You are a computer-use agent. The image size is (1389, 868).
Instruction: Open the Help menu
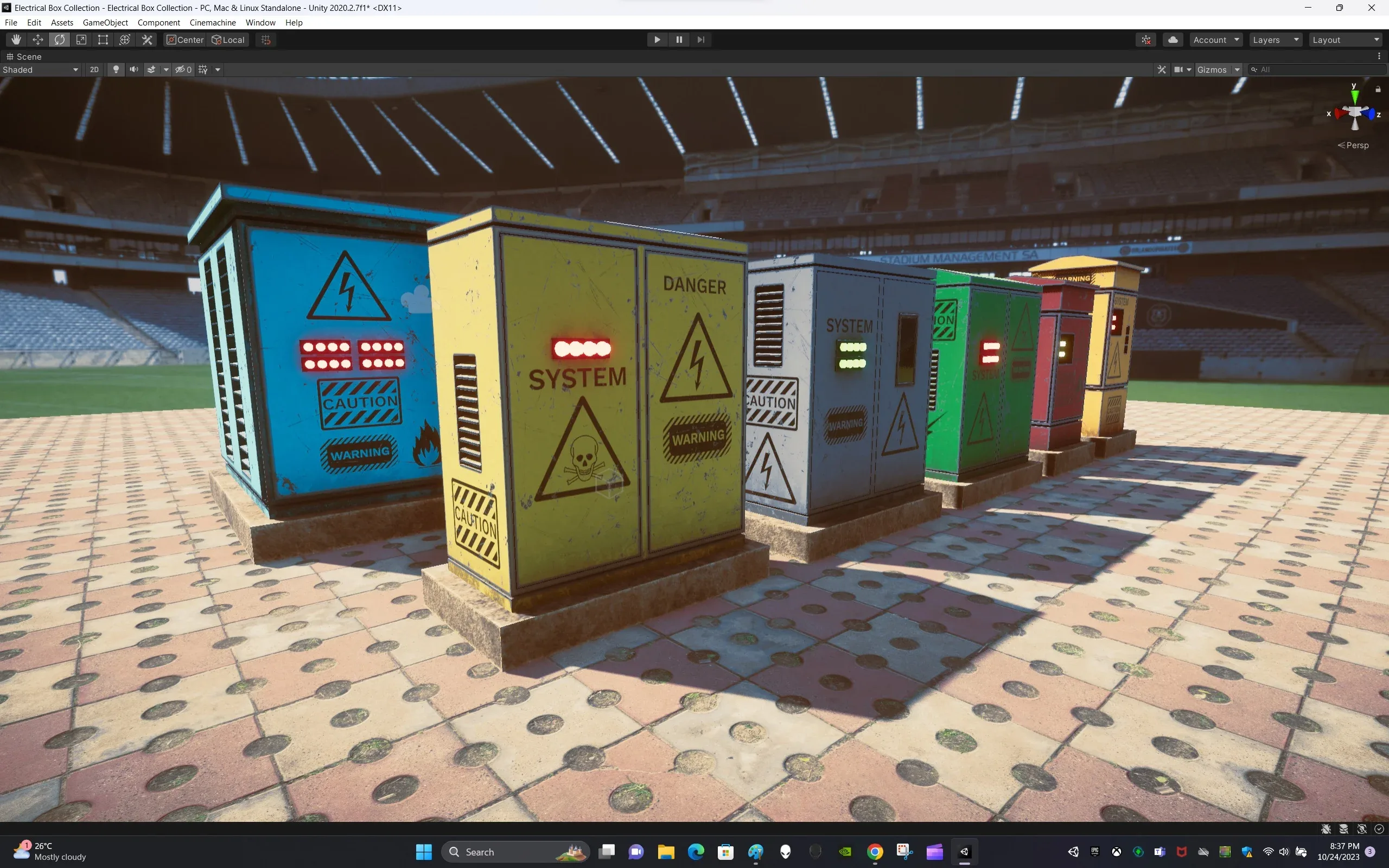[294, 22]
